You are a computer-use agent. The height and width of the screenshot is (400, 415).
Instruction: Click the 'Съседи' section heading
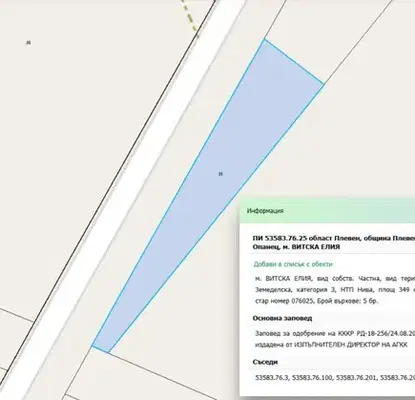point(265,362)
